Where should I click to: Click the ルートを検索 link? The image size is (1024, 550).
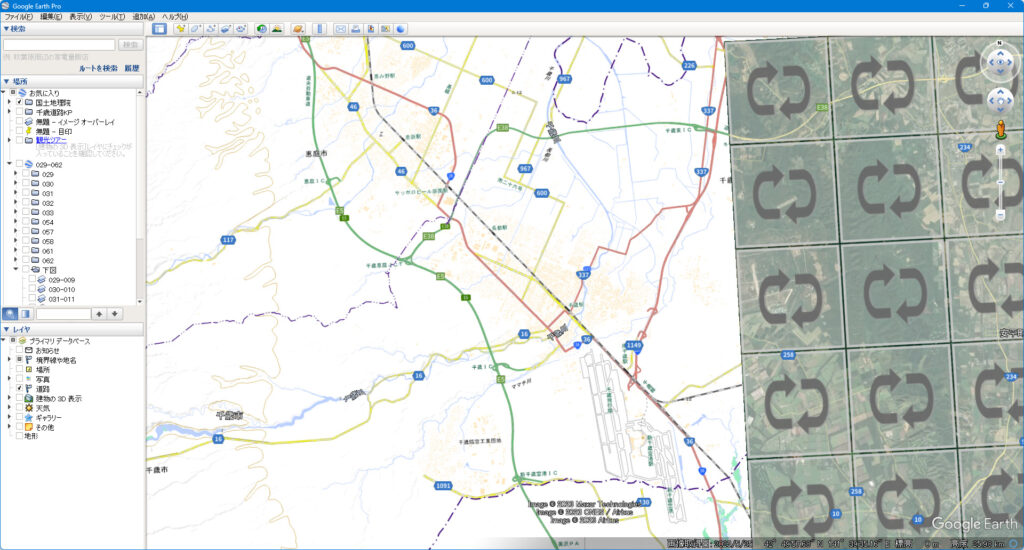click(x=98, y=68)
